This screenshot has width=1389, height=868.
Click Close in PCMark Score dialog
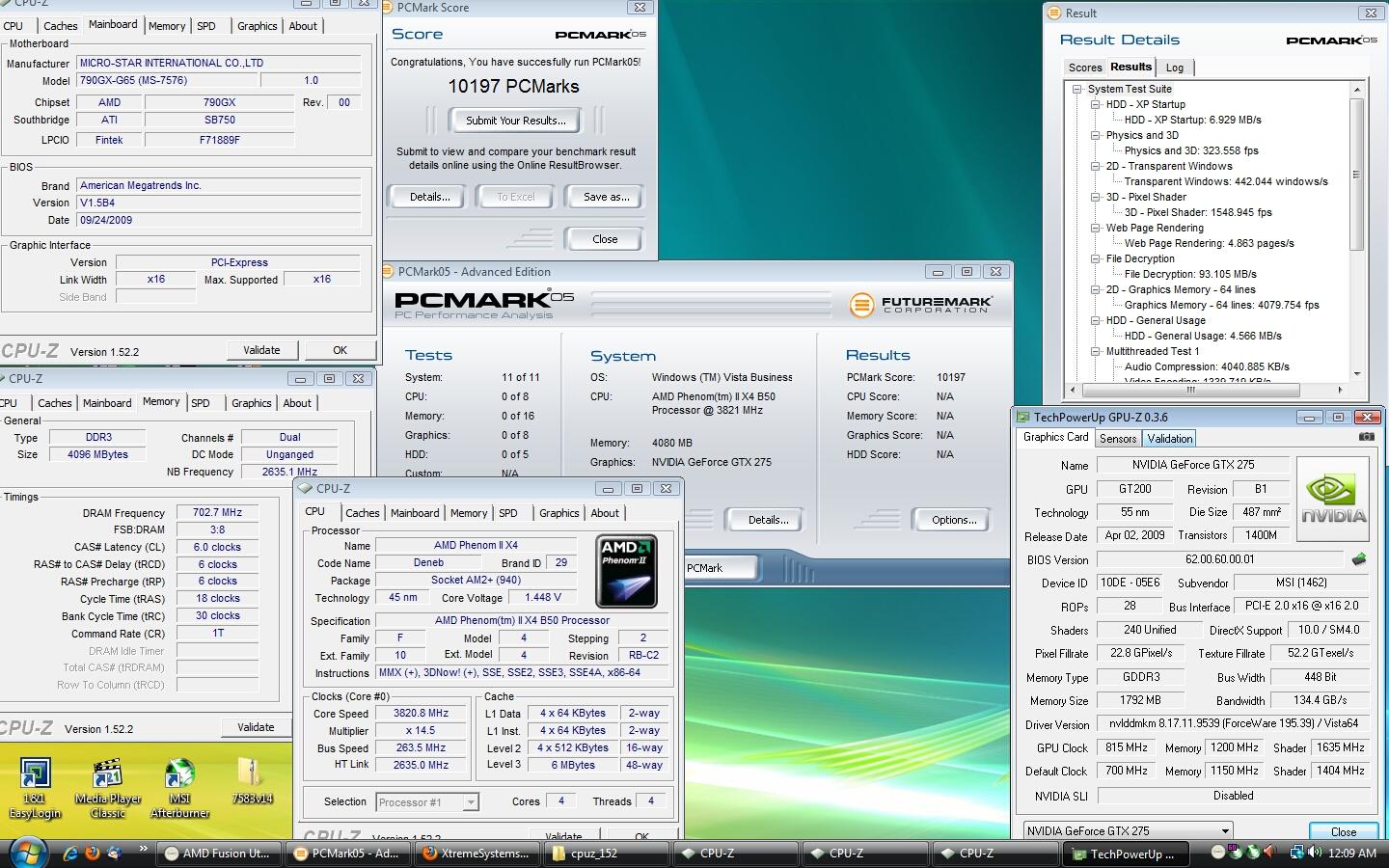pos(605,239)
